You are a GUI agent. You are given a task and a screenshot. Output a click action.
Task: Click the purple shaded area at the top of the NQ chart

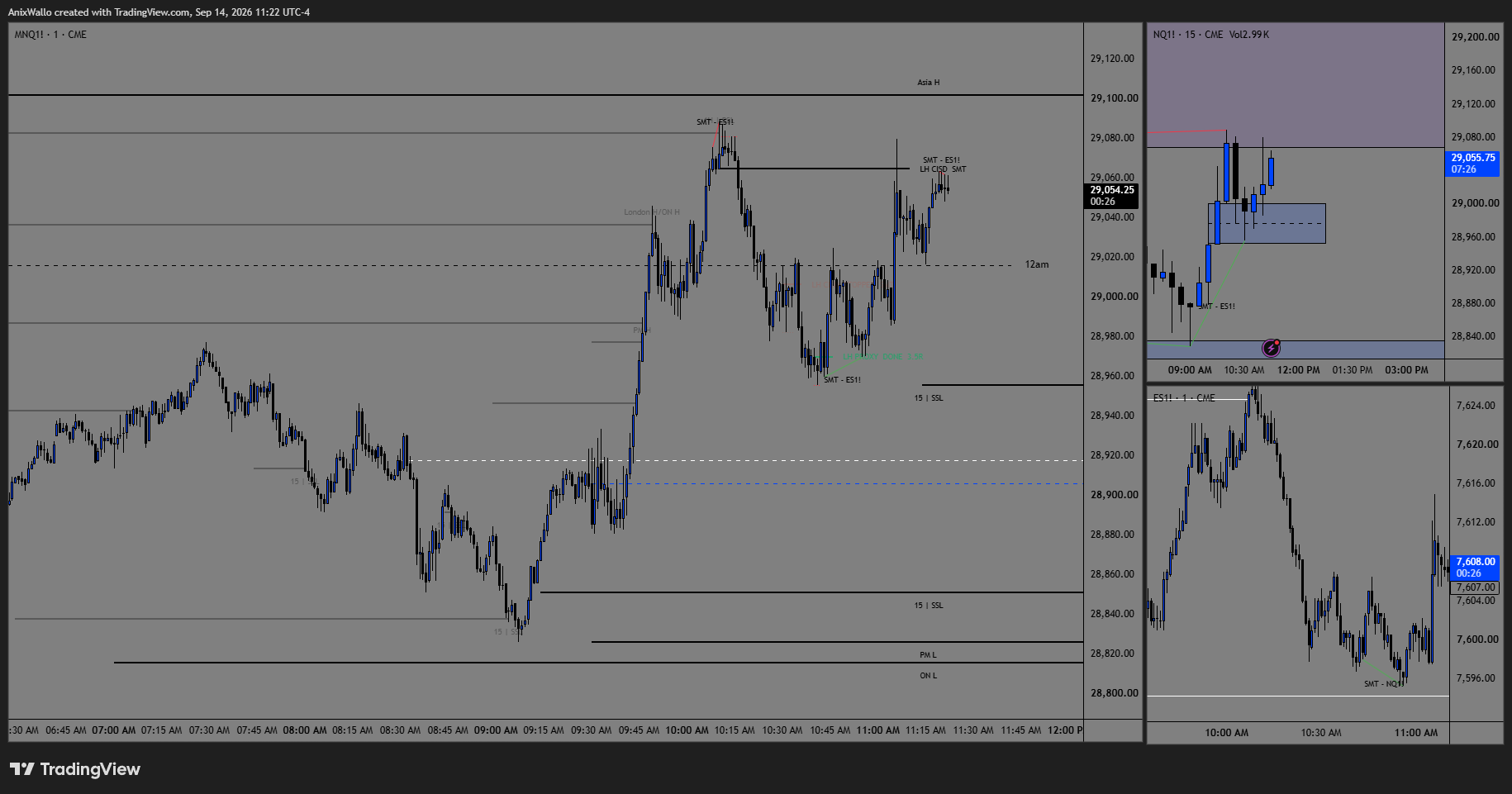1295,85
